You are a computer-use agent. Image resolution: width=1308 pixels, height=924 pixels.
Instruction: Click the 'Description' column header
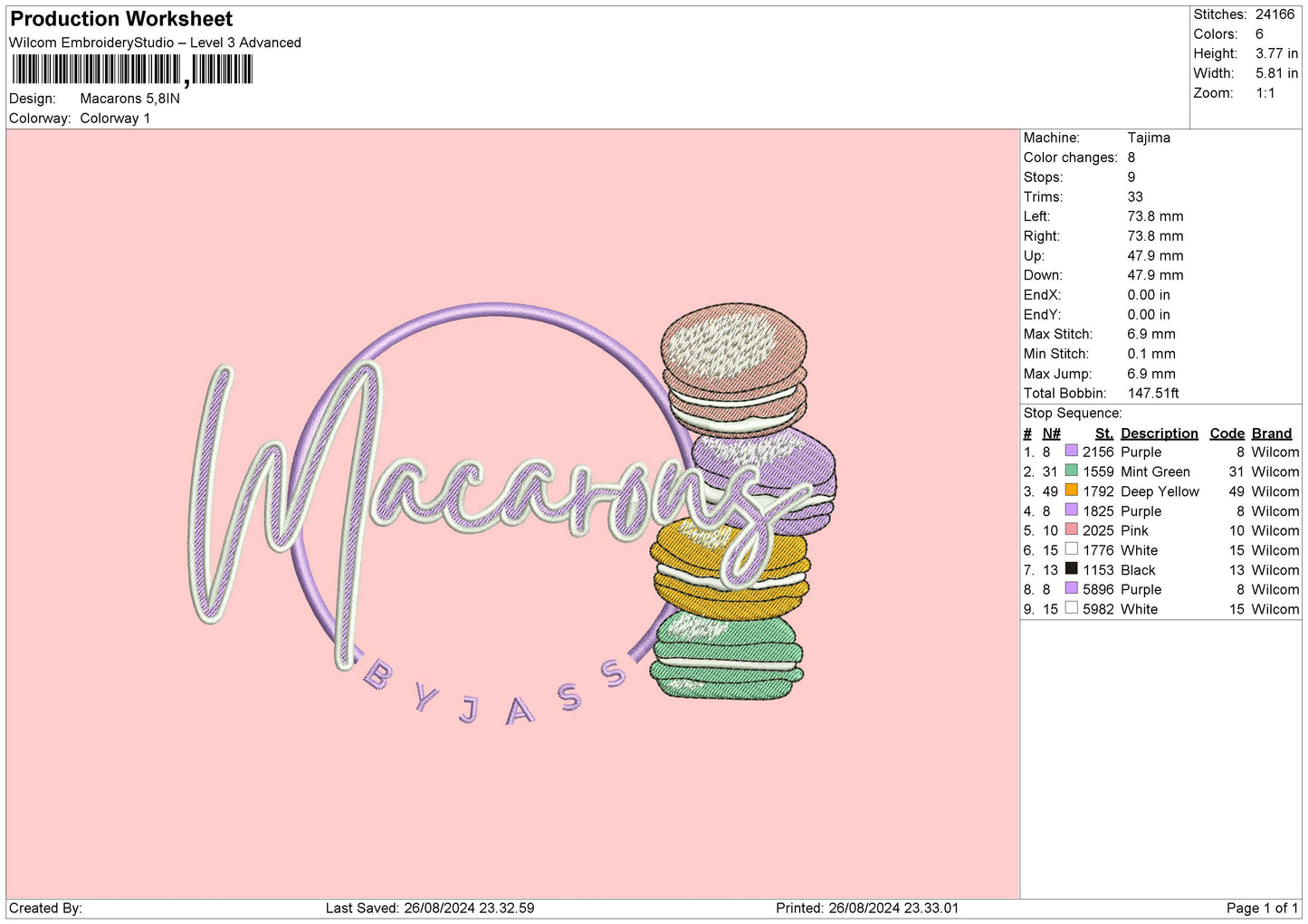[1159, 433]
